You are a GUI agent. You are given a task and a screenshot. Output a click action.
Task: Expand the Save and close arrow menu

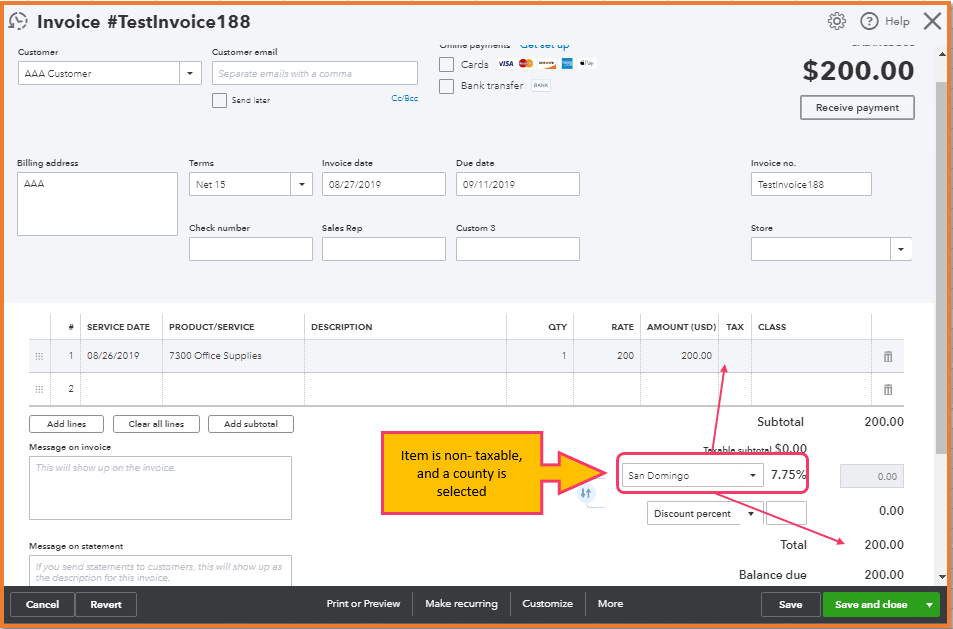929,605
